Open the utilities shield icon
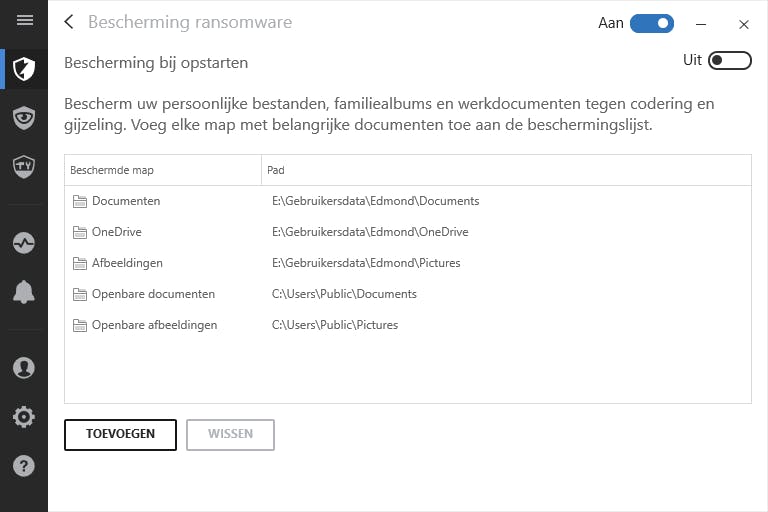The image size is (768, 512). tap(24, 165)
